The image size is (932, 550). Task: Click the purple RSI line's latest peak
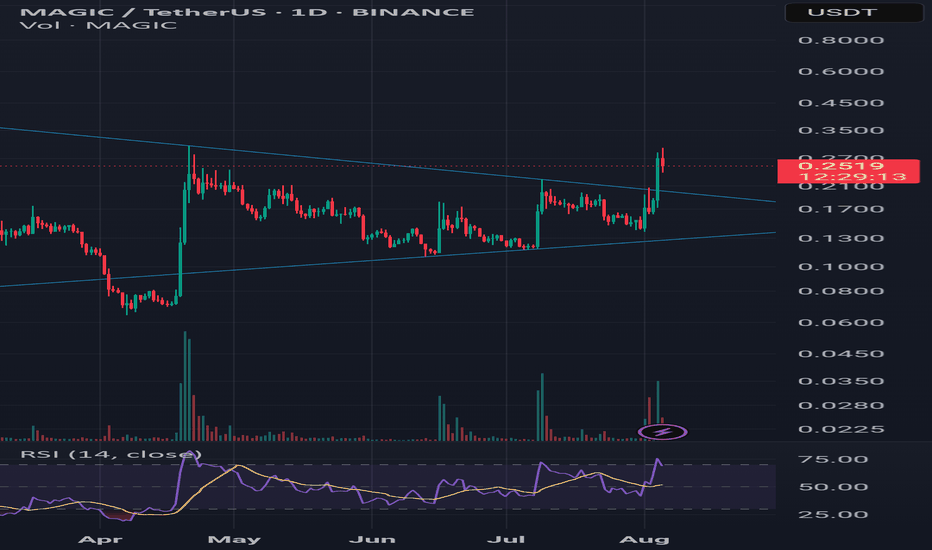click(657, 459)
